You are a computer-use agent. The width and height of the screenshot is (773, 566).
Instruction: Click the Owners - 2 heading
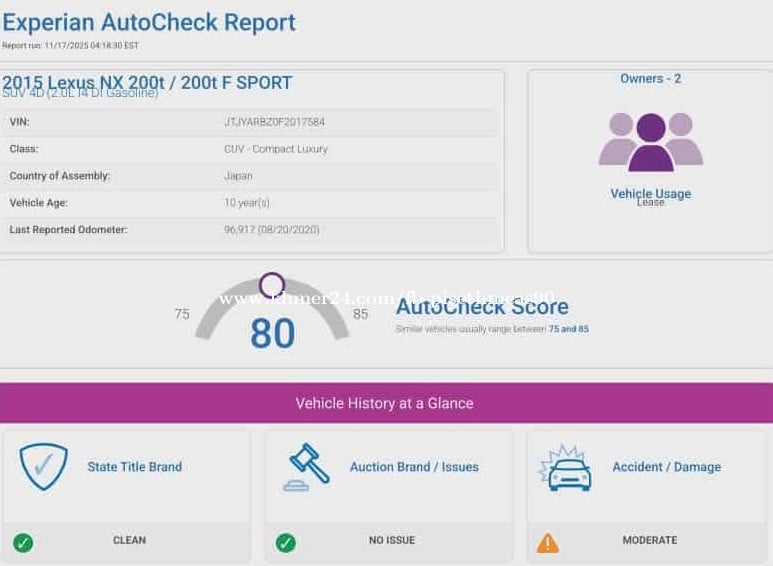650,78
